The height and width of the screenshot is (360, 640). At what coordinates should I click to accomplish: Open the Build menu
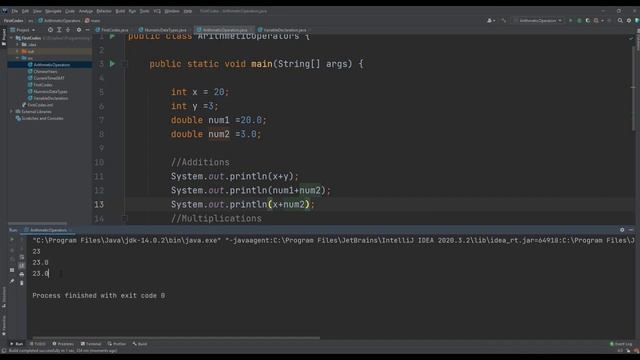coord(120,11)
